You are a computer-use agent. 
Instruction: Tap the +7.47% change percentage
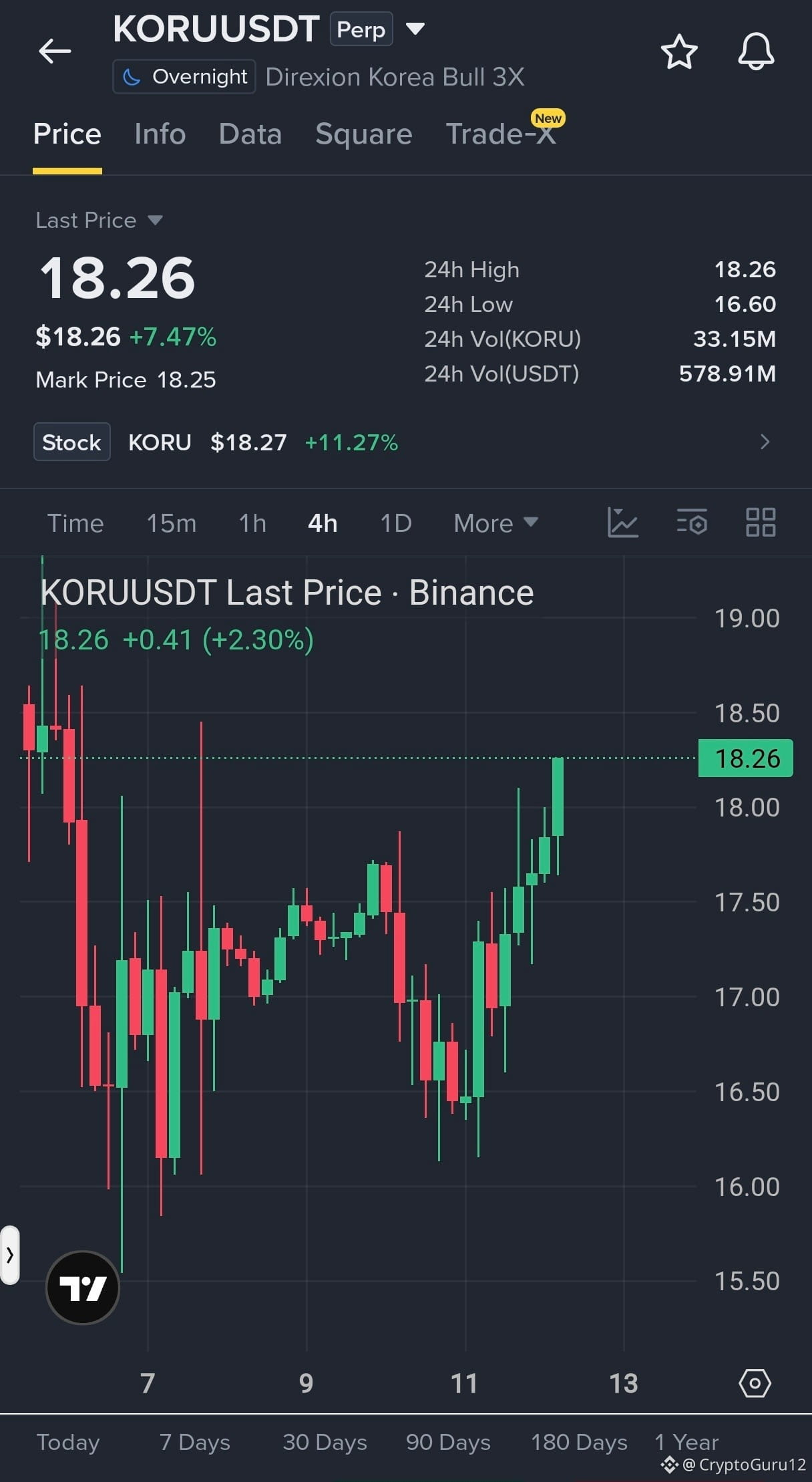click(x=173, y=337)
